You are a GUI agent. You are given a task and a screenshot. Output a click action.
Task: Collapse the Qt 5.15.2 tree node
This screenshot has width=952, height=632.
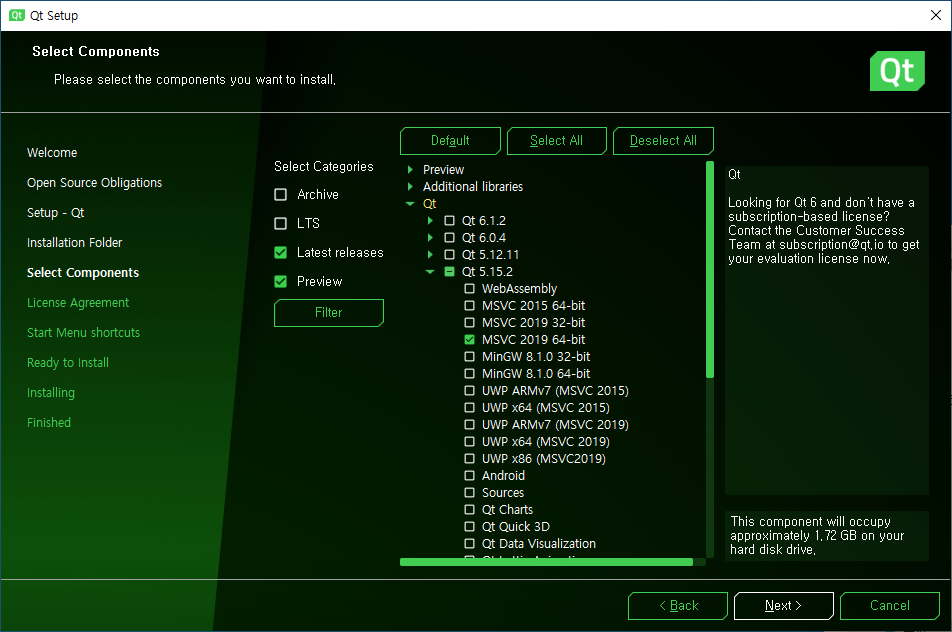pos(430,272)
